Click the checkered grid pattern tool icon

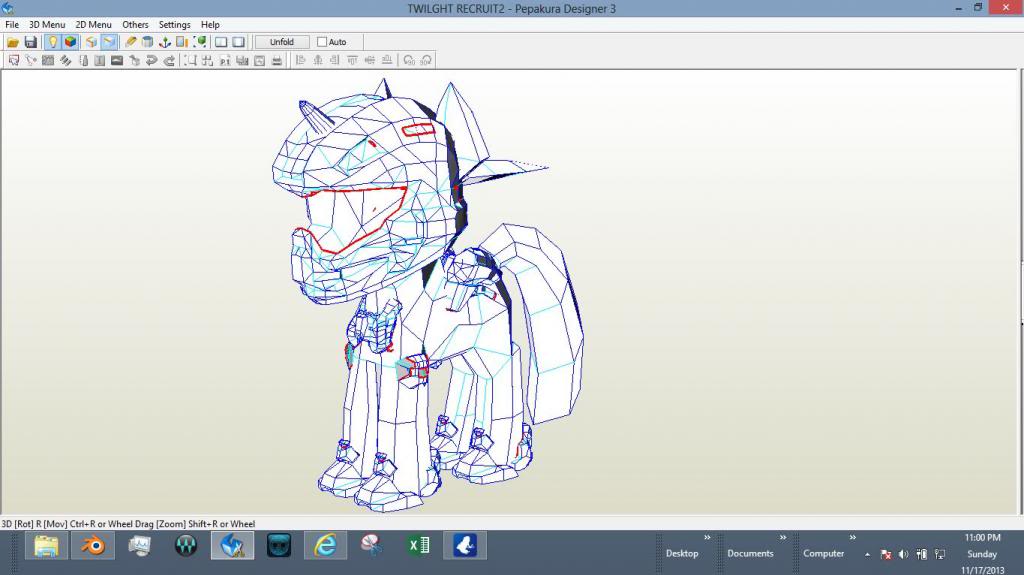48,60
